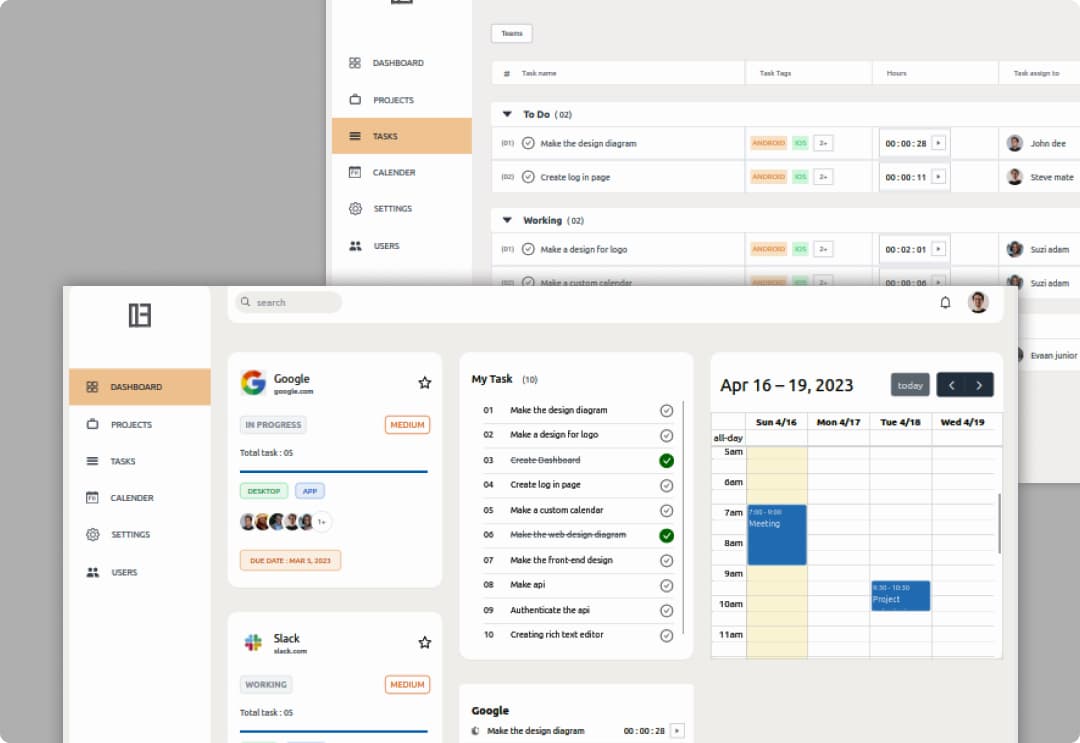Star the Slack project card
1080x743 pixels.
(x=424, y=642)
